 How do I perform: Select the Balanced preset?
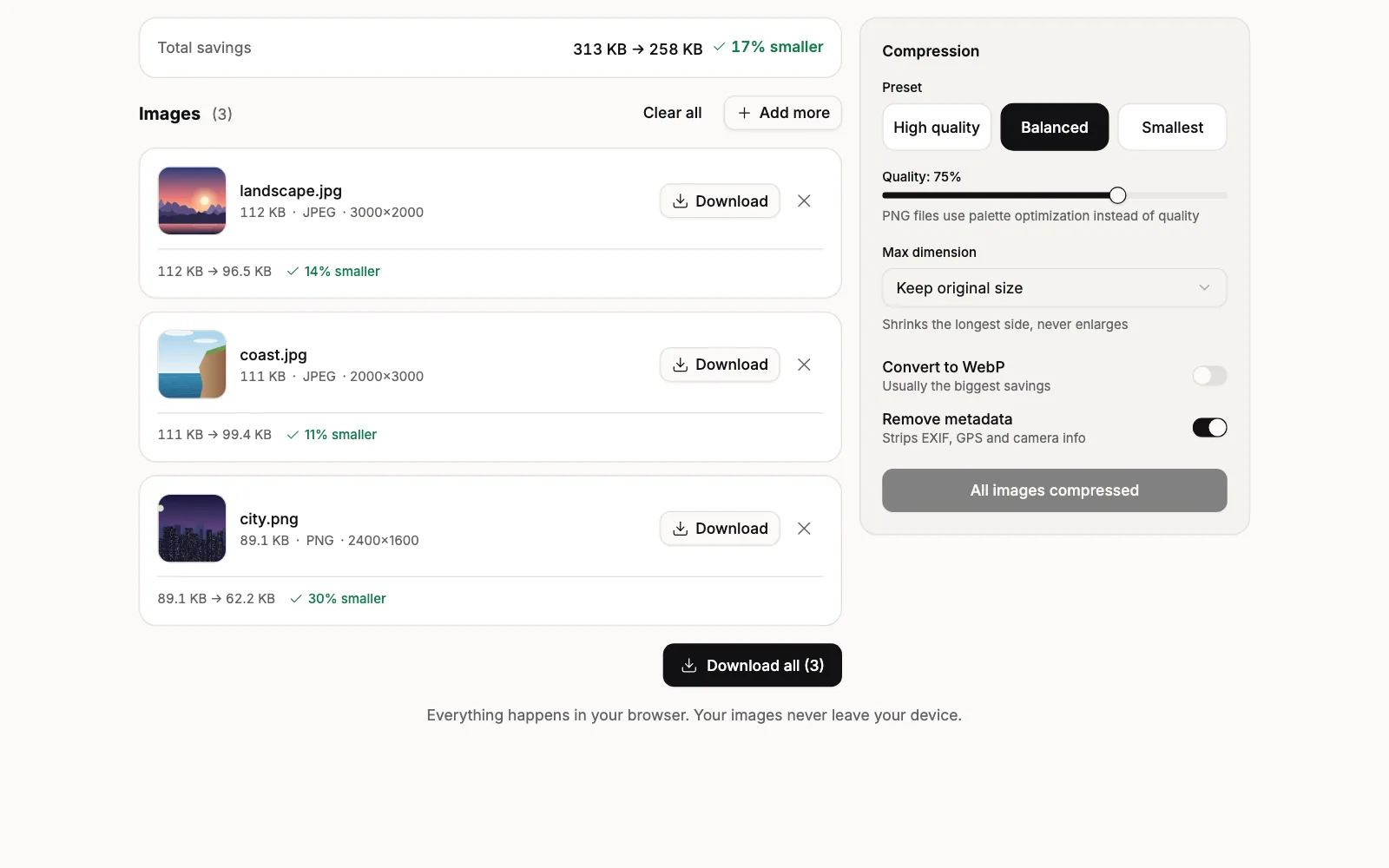(x=1055, y=127)
